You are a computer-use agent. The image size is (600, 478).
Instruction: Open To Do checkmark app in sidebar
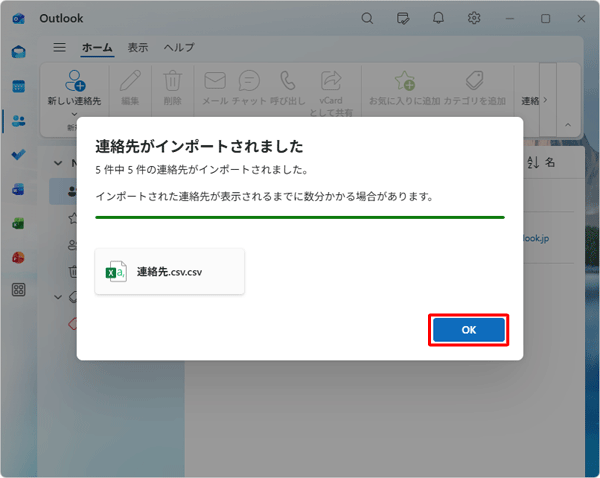pos(18,155)
